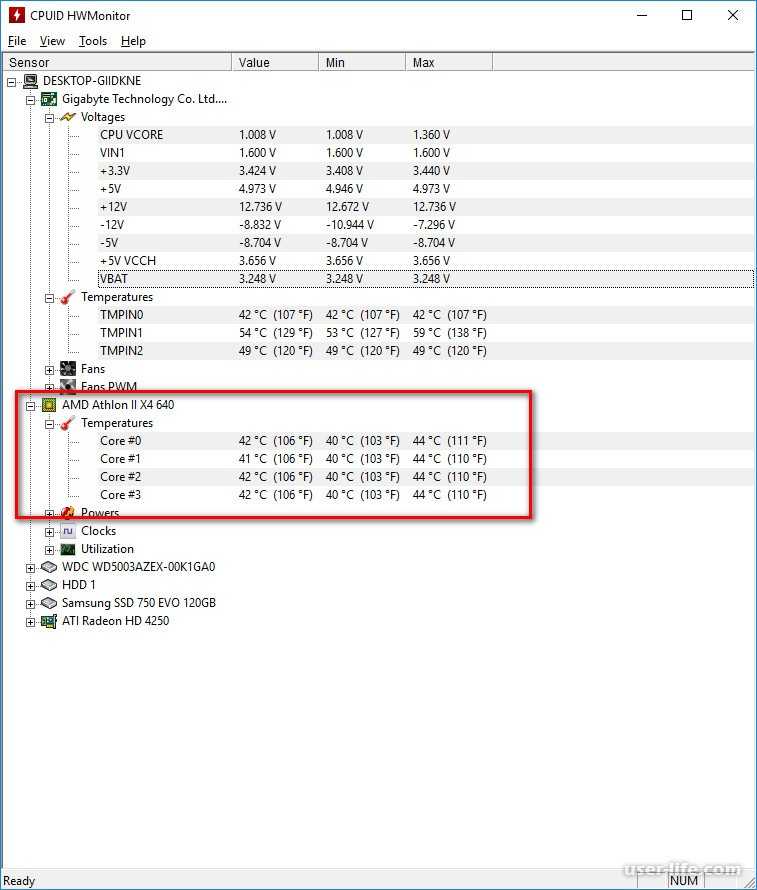Click the Utilization graph icon
The image size is (757, 890).
click(x=68, y=549)
